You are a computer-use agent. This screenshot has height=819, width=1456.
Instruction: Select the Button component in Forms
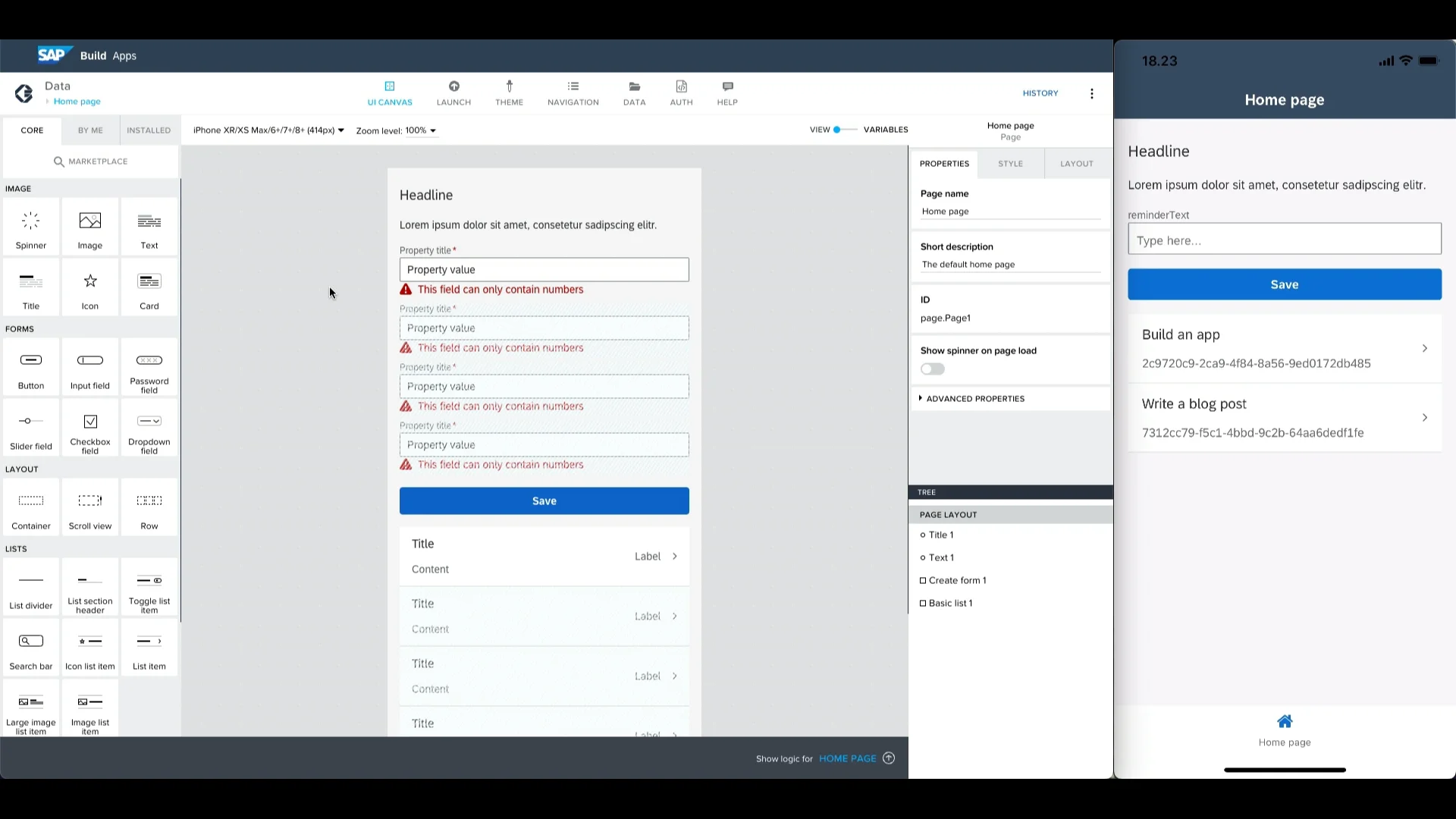(x=30, y=367)
